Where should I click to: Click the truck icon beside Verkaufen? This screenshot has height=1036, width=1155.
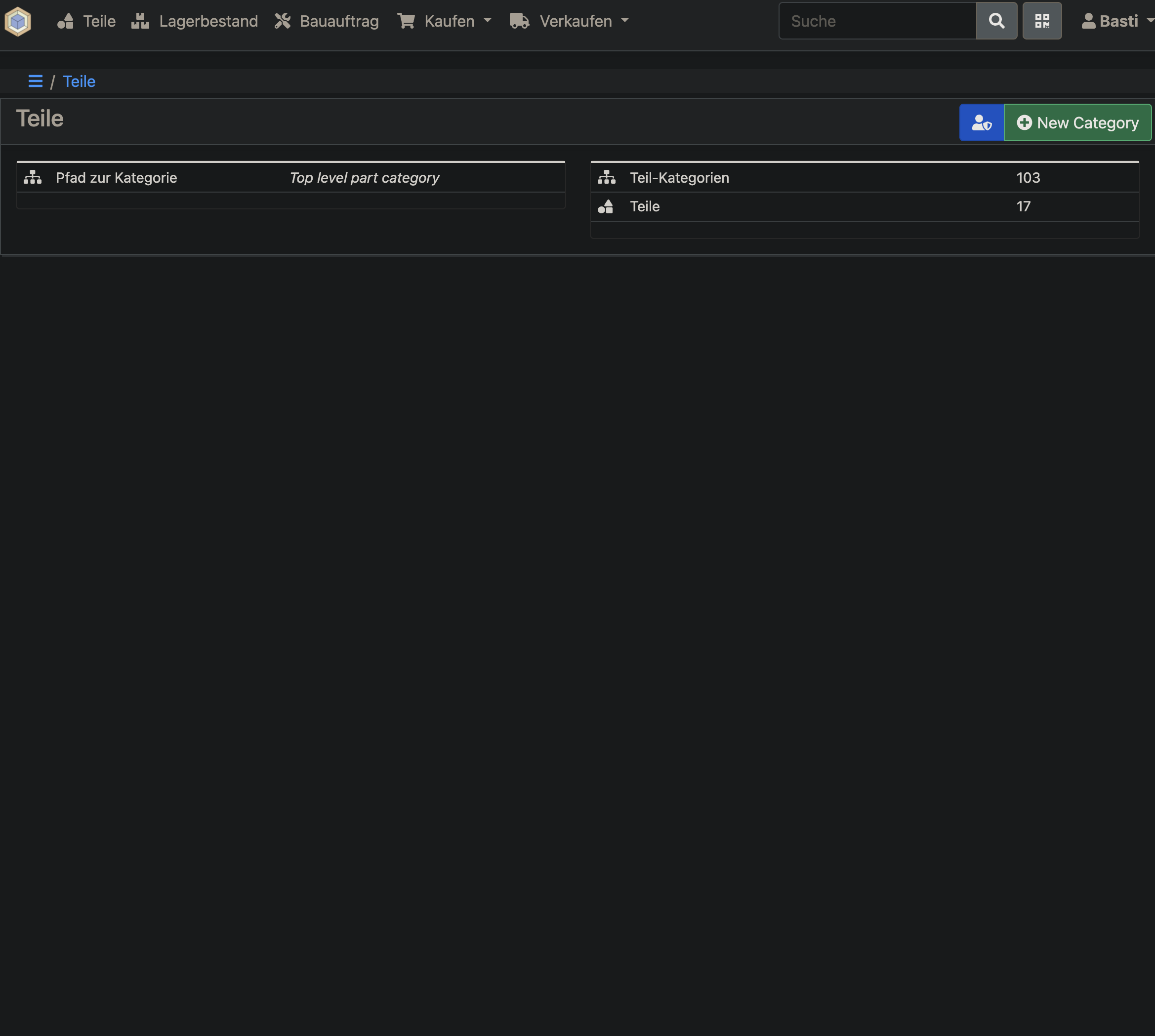(x=519, y=21)
